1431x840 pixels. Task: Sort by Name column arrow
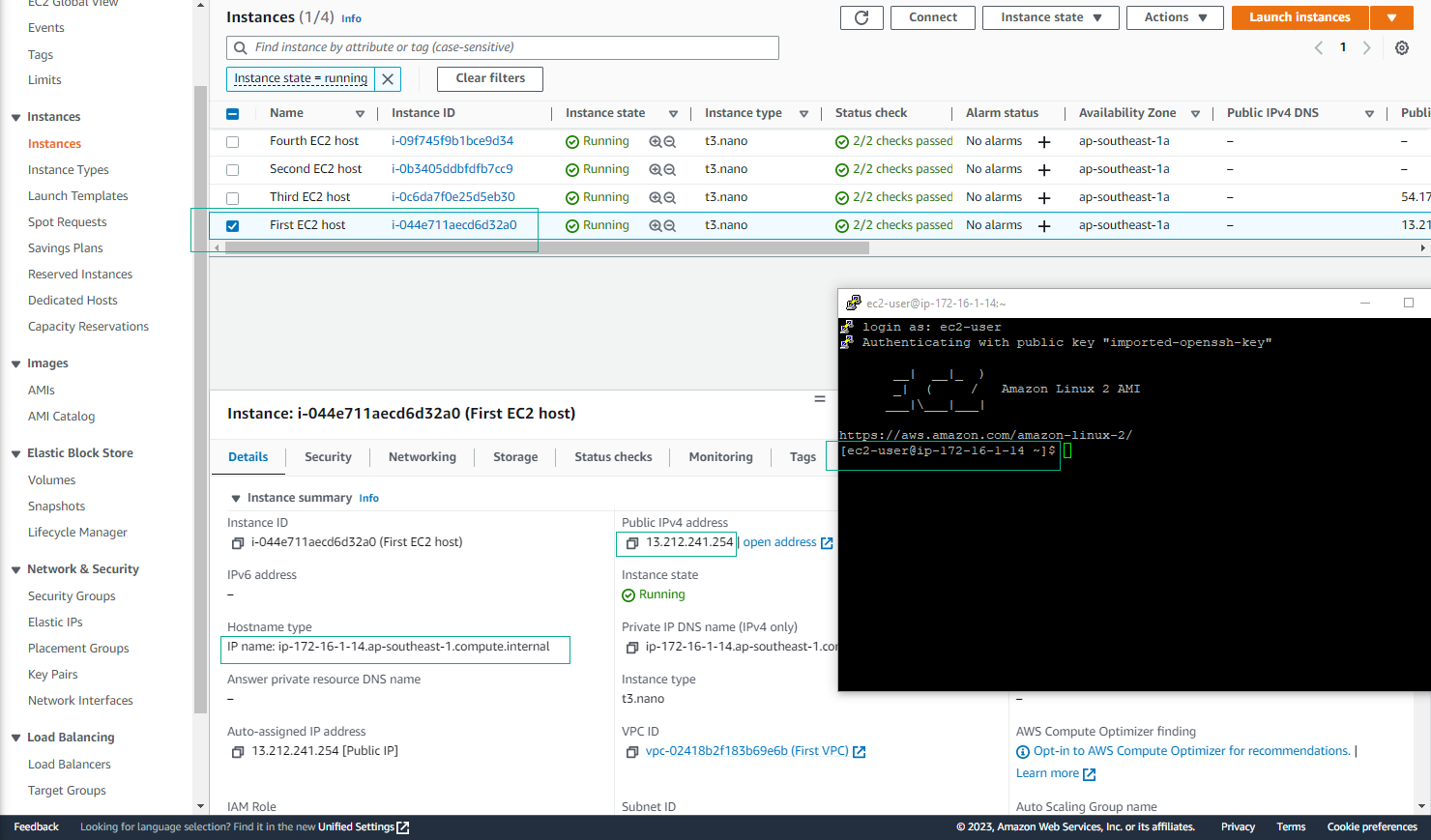360,114
